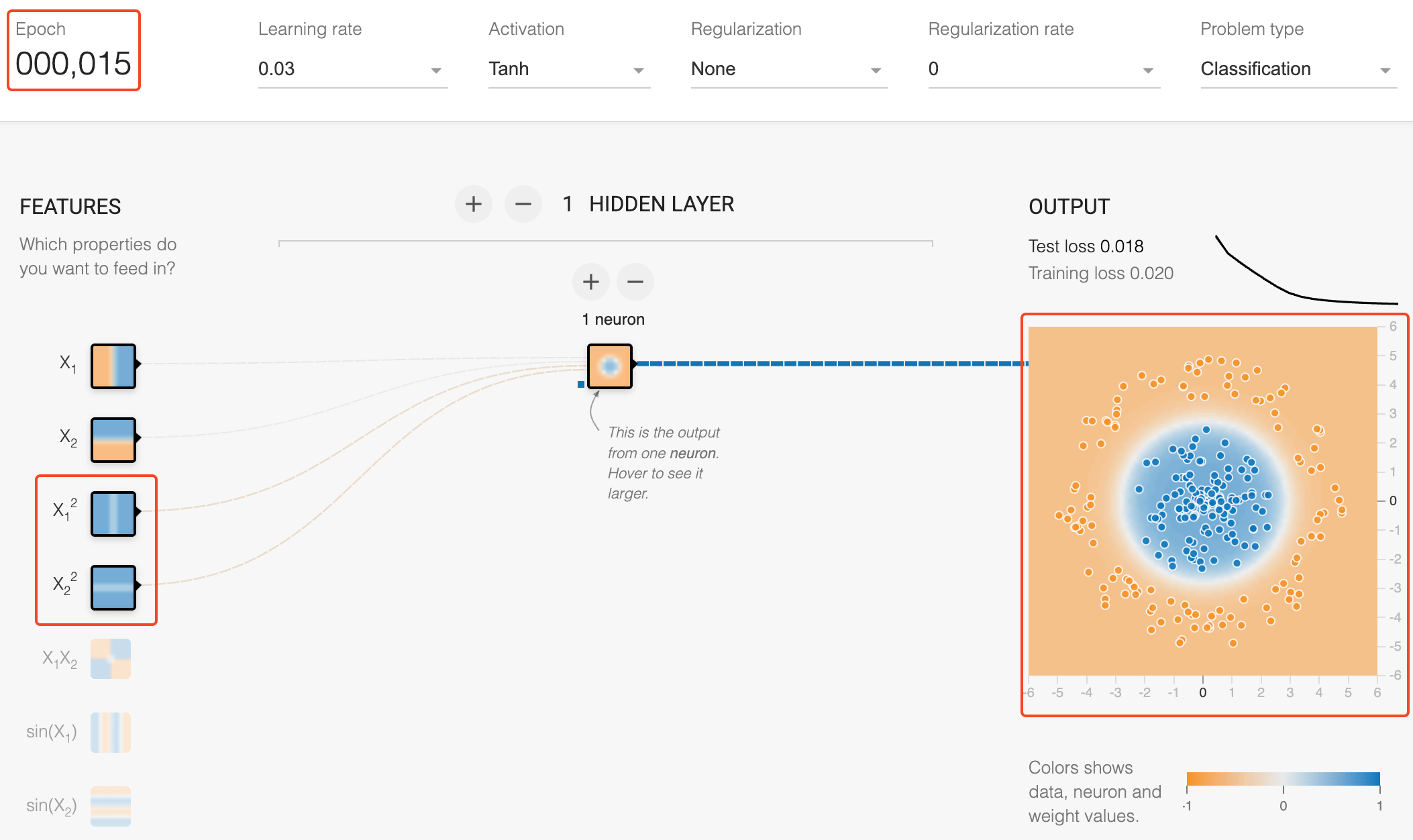Toggle off the X2 squared feature
This screenshot has width=1413, height=840.
[x=113, y=588]
